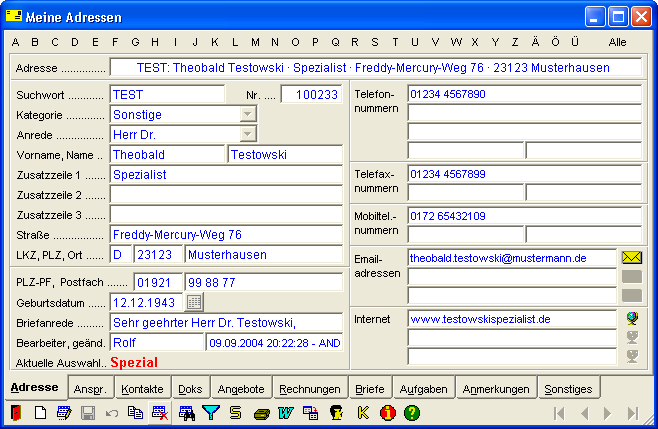Image resolution: width=658 pixels, height=429 pixels.
Task: Expand the Kategorie dropdown
Action: click(x=248, y=114)
